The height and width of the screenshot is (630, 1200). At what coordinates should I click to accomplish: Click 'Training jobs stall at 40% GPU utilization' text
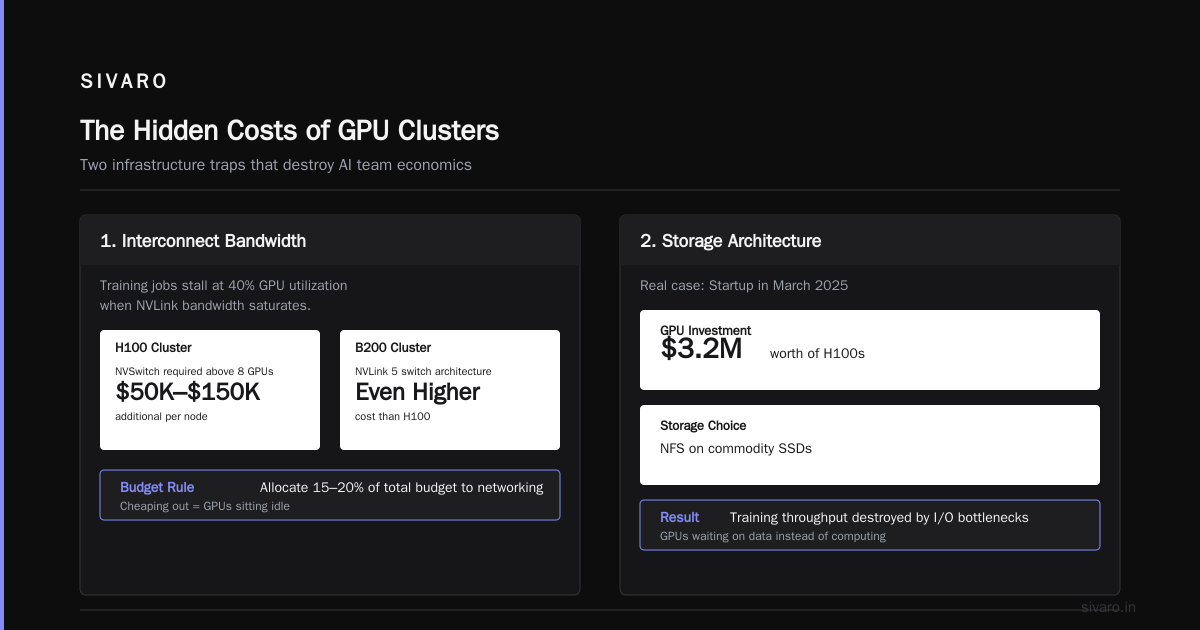pyautogui.click(x=224, y=285)
